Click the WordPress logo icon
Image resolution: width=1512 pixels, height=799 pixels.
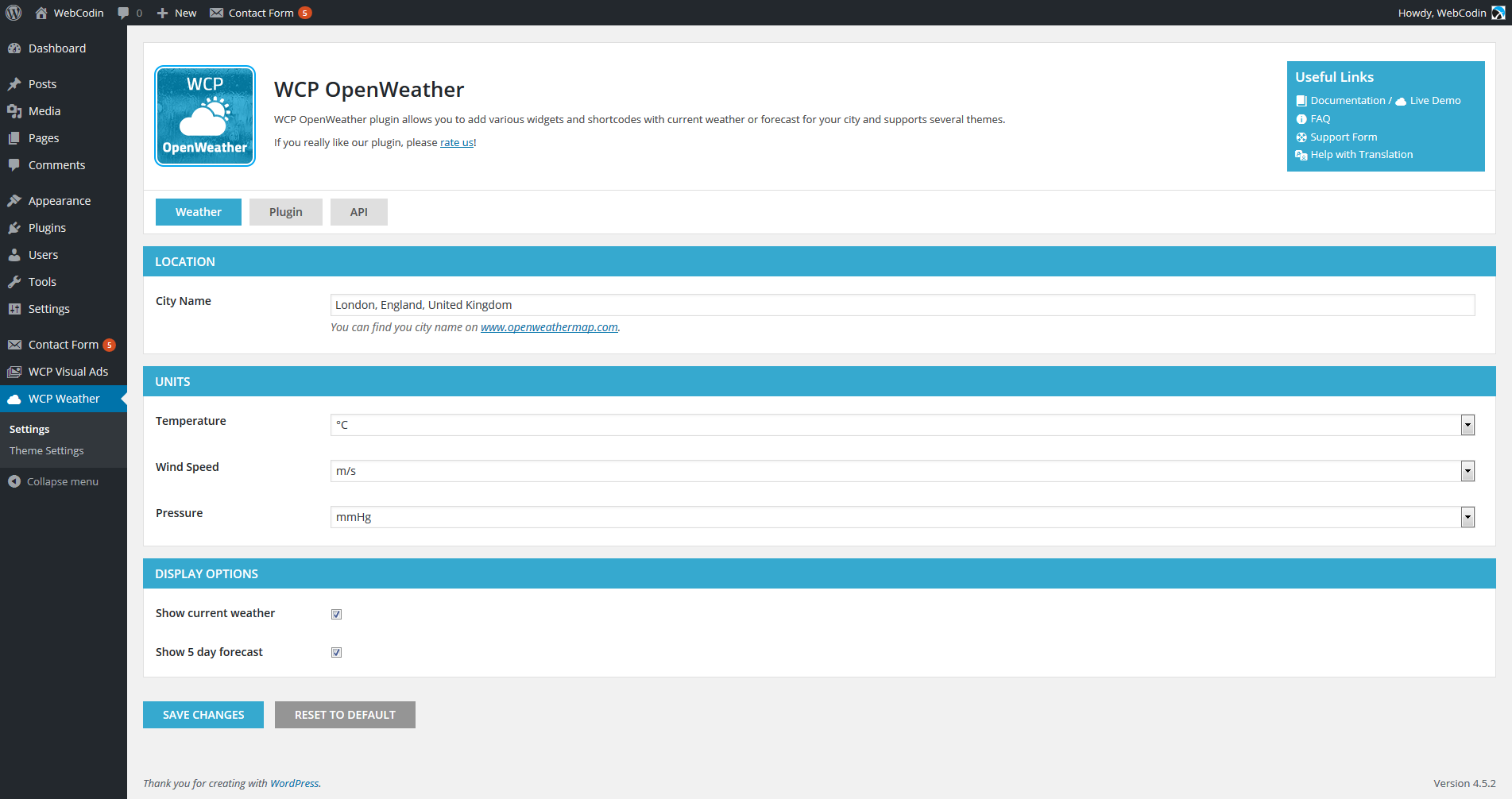pyautogui.click(x=14, y=13)
